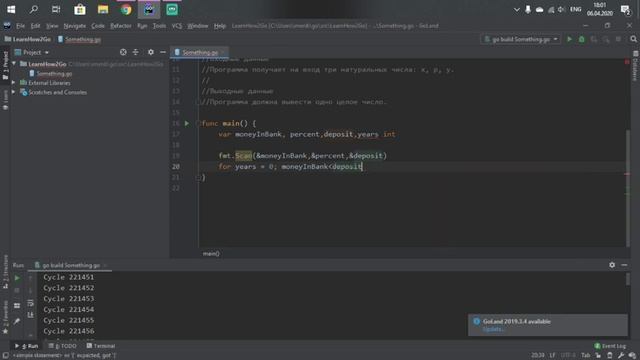Click the greyed Stop button in top toolbar

tap(618, 39)
